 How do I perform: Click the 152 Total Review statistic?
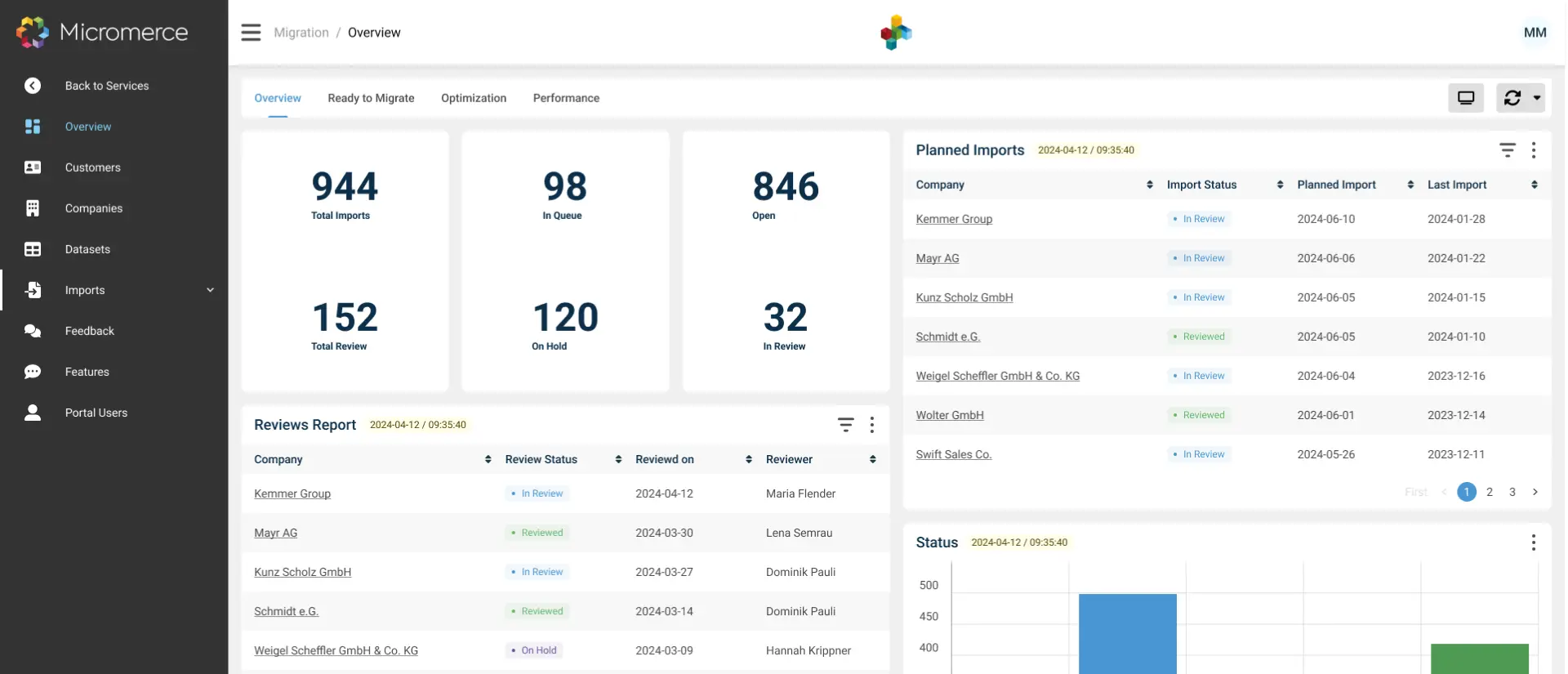pyautogui.click(x=345, y=325)
